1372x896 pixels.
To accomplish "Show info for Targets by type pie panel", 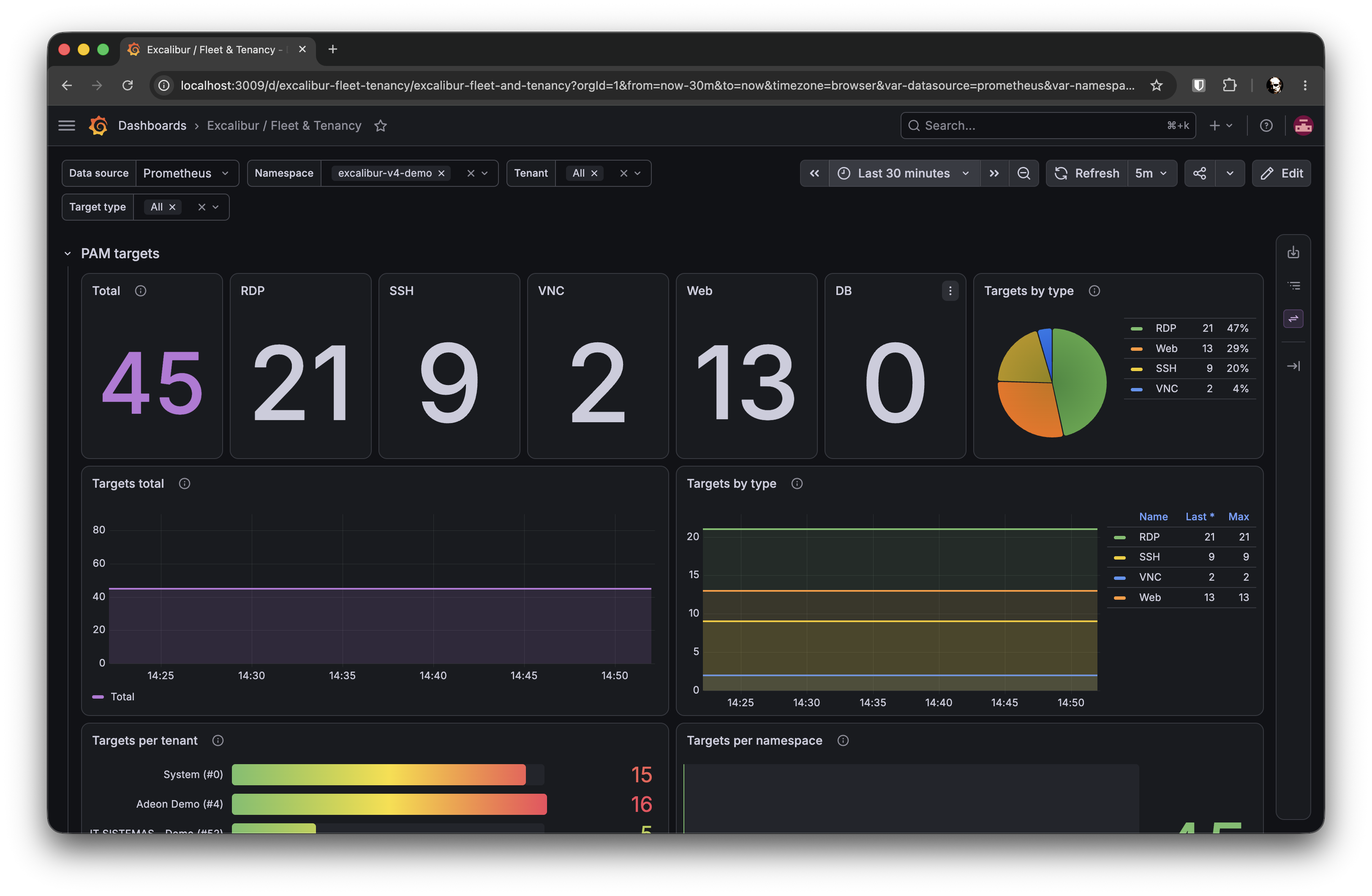I will [1094, 291].
